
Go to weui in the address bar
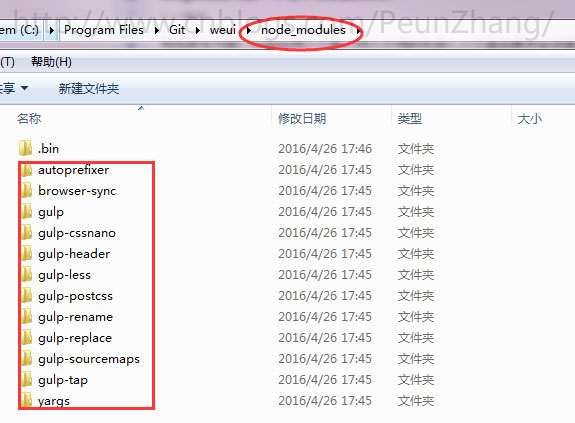point(223,30)
